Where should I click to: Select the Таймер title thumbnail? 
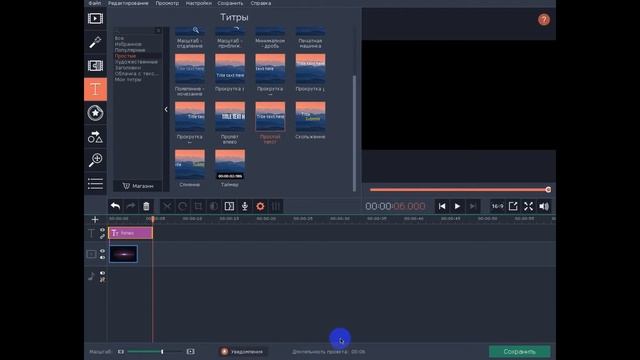click(230, 164)
